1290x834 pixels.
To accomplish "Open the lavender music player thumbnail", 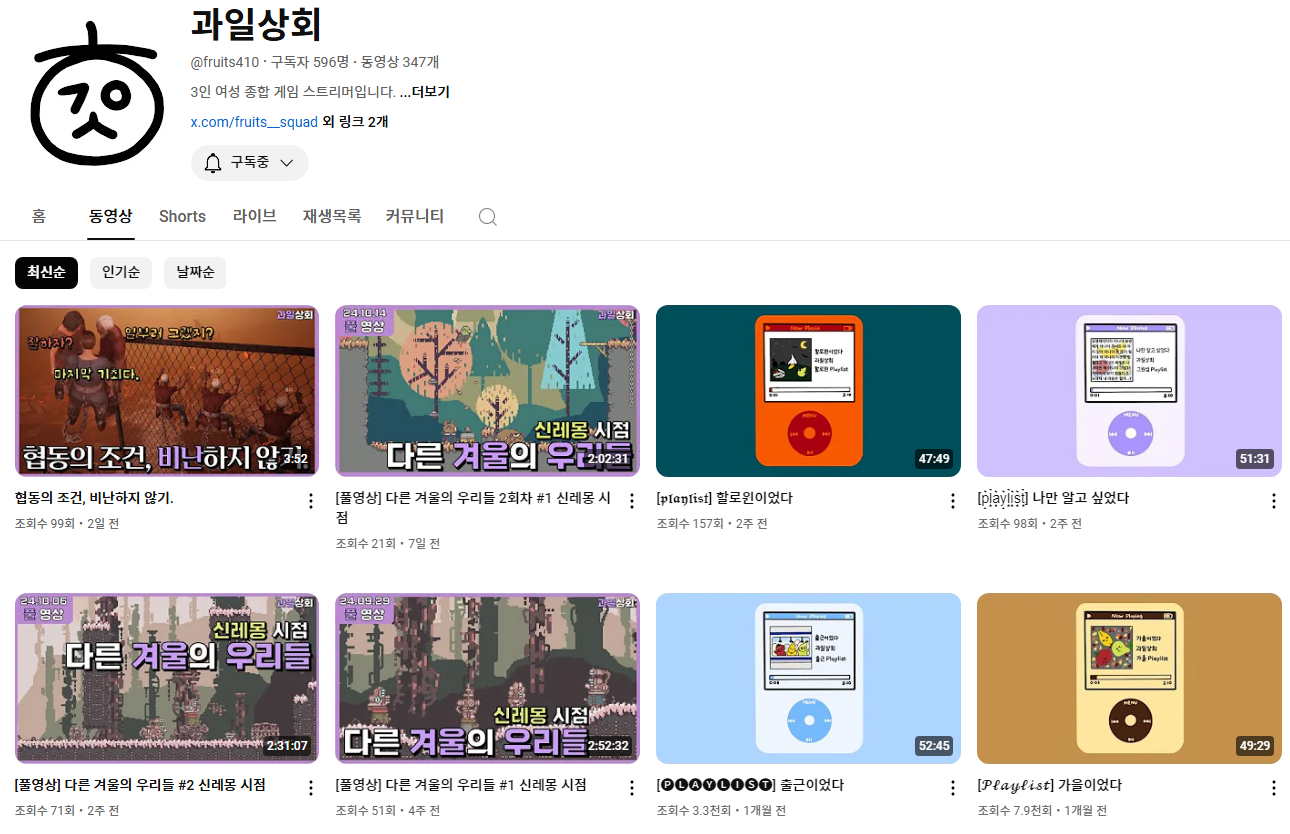I will tap(1129, 391).
